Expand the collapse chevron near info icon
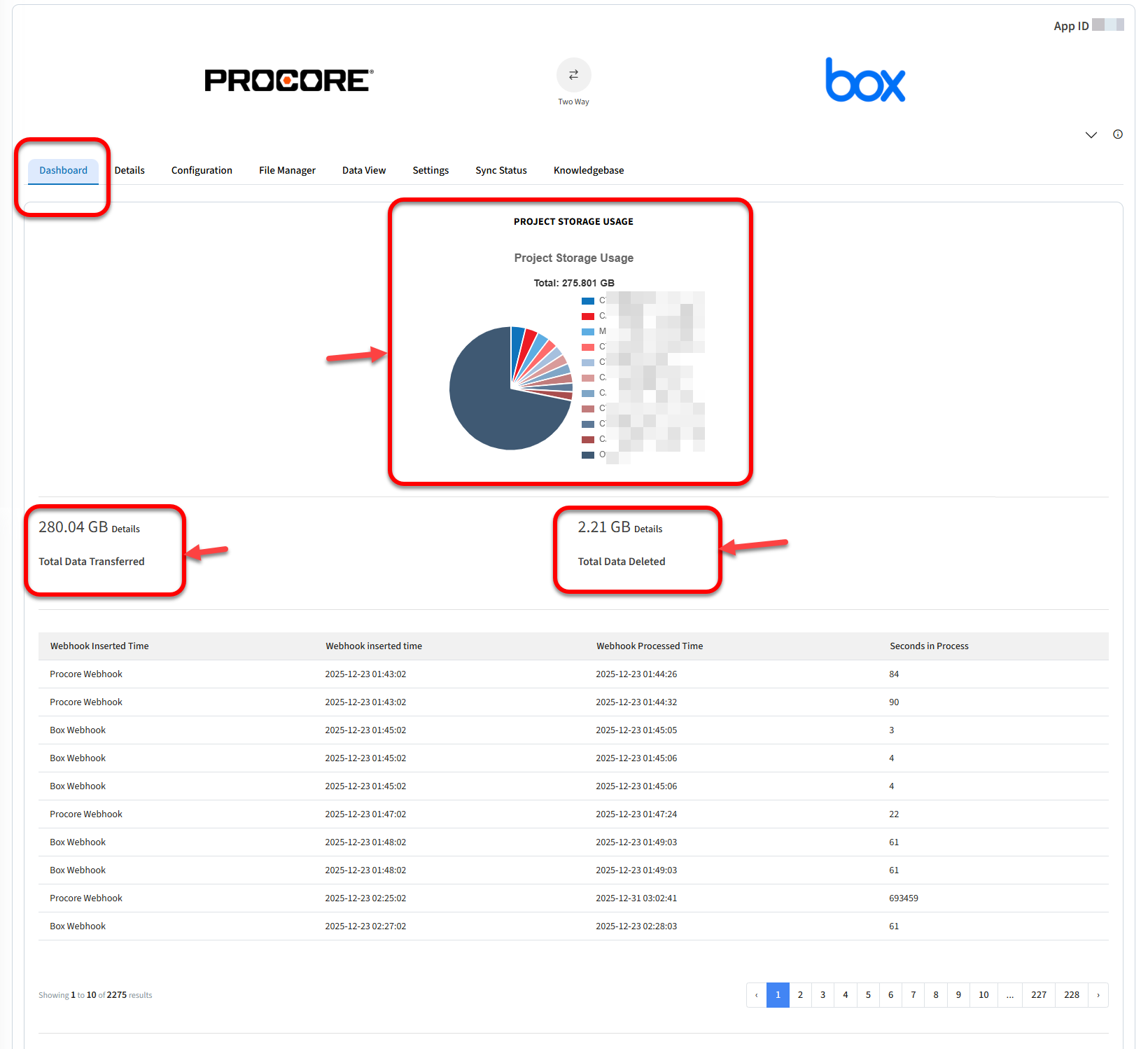 tap(1091, 135)
